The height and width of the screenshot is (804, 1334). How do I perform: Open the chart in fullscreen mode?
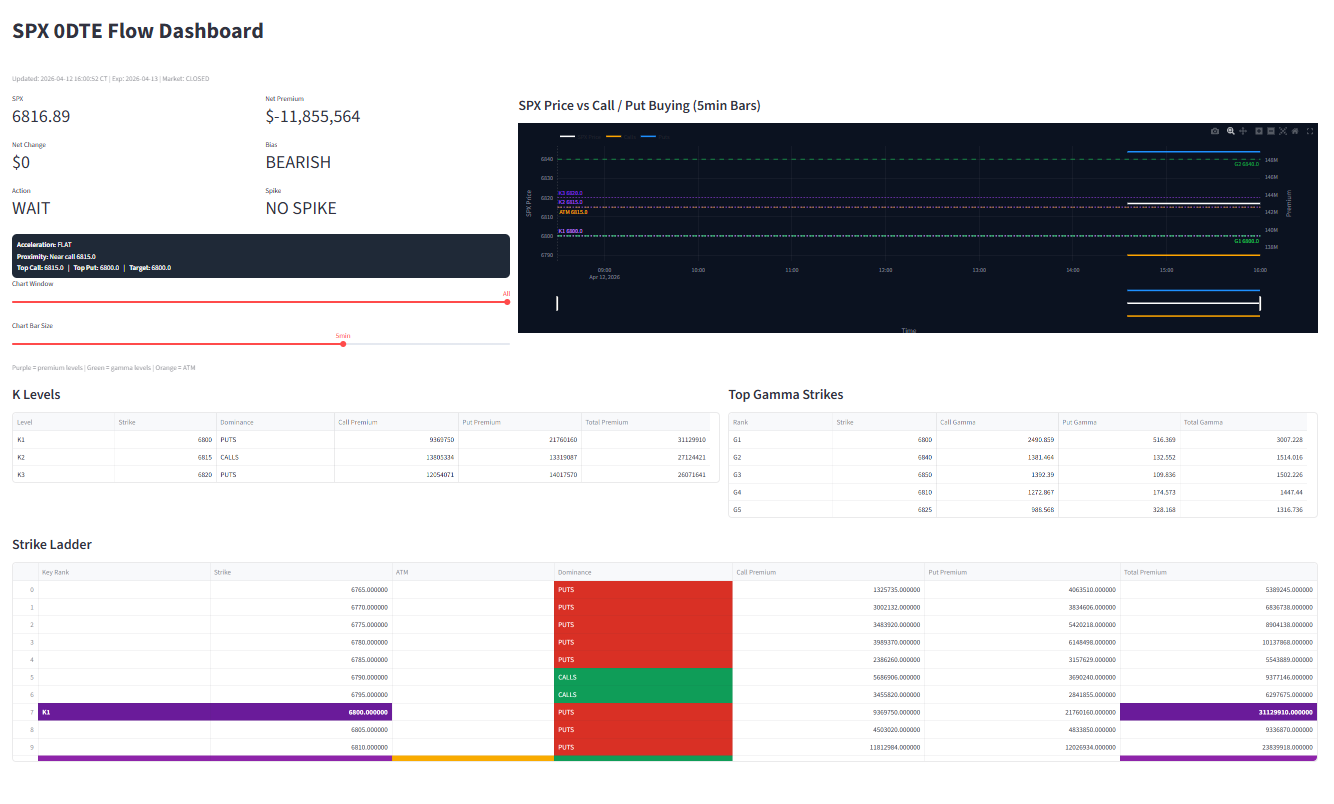(1310, 131)
